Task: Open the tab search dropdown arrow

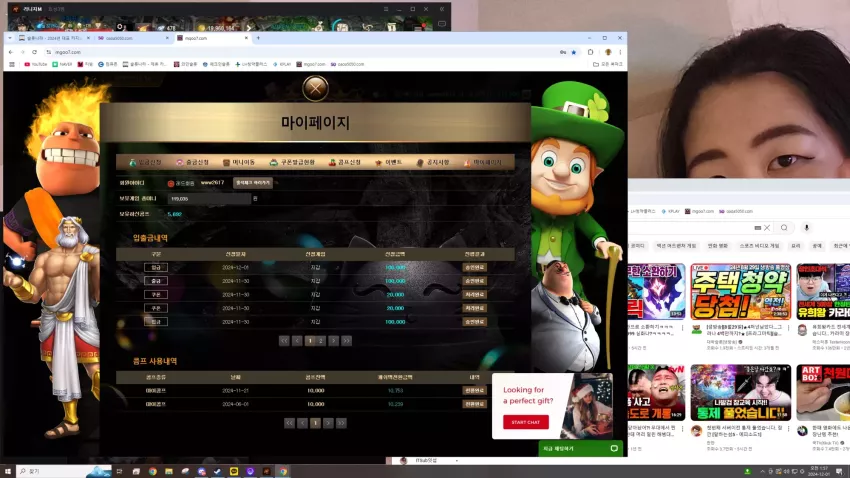Action: (10, 38)
